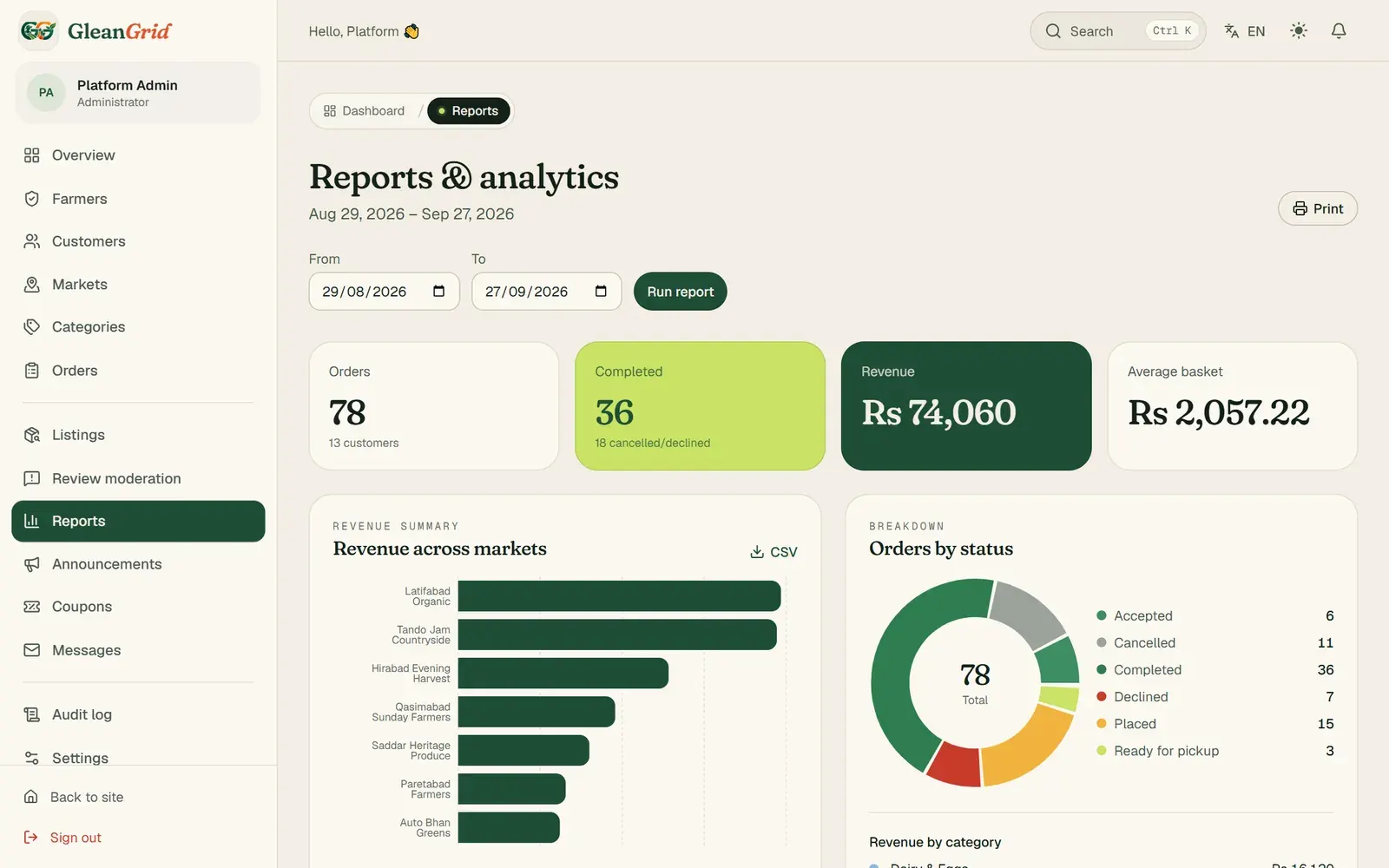Click the Latifabad Organic revenue bar
The height and width of the screenshot is (868, 1389).
pos(619,596)
